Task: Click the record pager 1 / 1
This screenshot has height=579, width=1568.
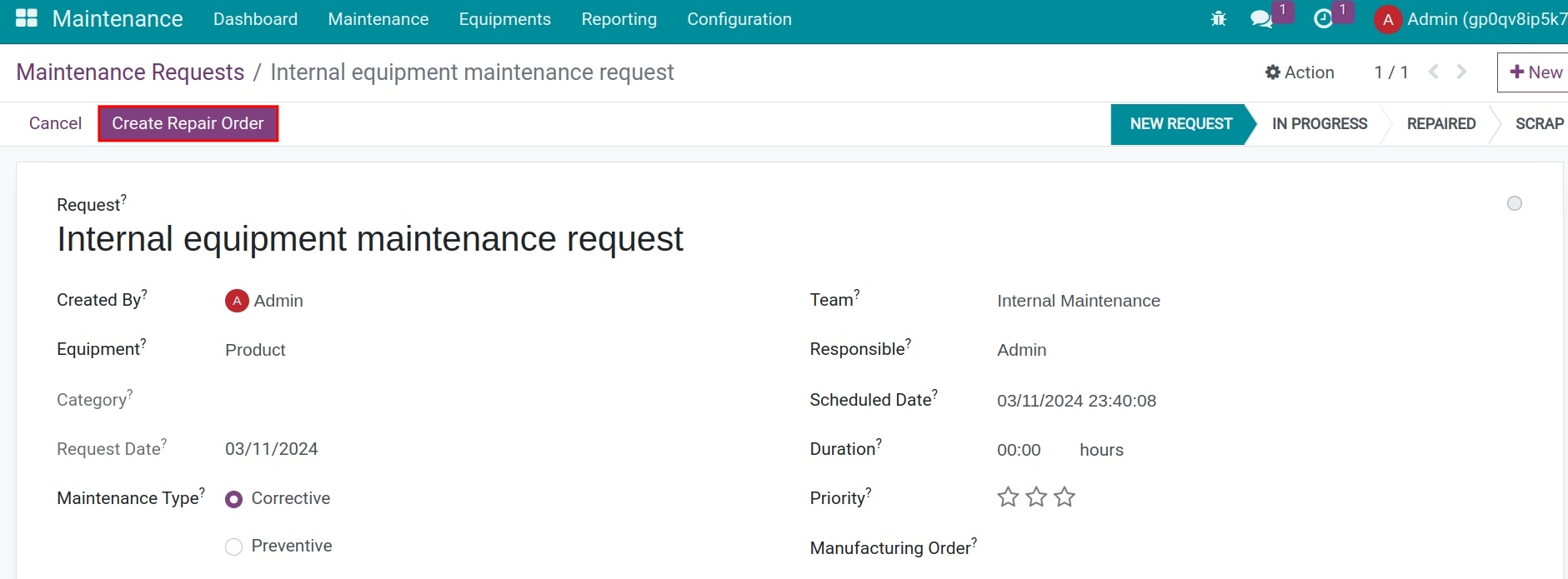Action: pyautogui.click(x=1391, y=72)
